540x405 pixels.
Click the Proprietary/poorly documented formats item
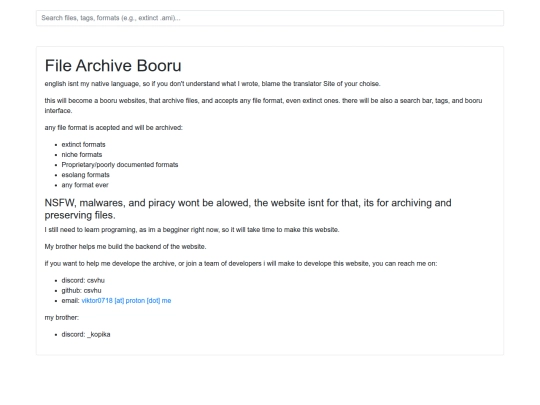click(120, 165)
